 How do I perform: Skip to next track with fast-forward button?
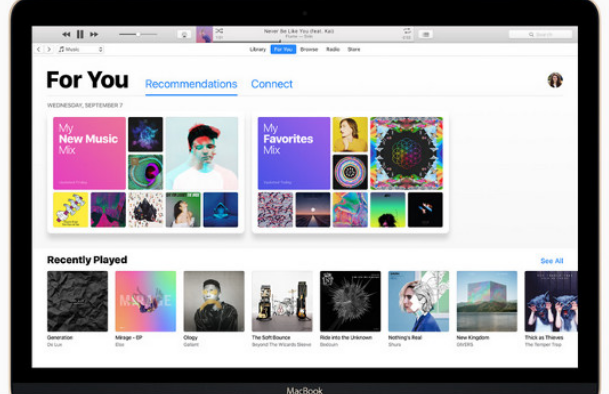click(94, 35)
